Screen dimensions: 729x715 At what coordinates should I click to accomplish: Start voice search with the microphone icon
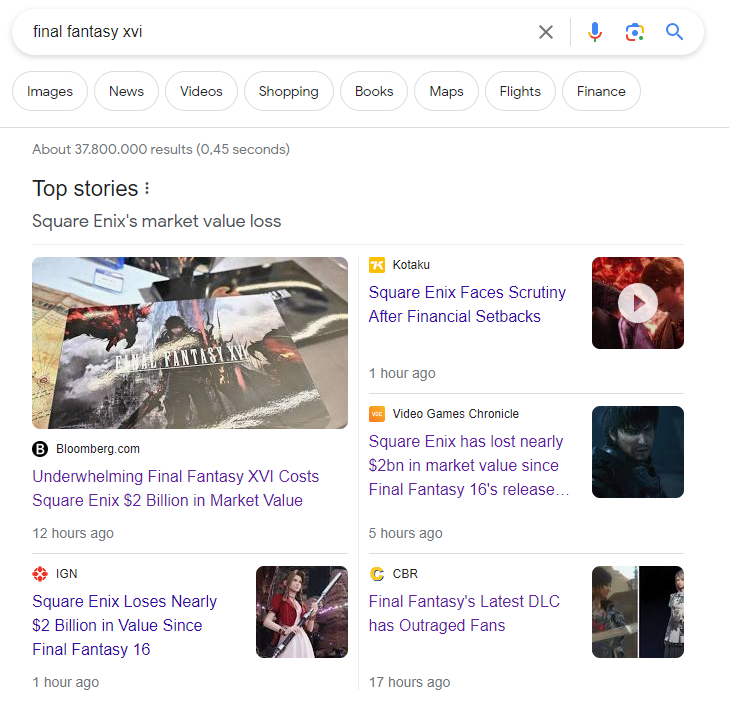click(x=595, y=32)
